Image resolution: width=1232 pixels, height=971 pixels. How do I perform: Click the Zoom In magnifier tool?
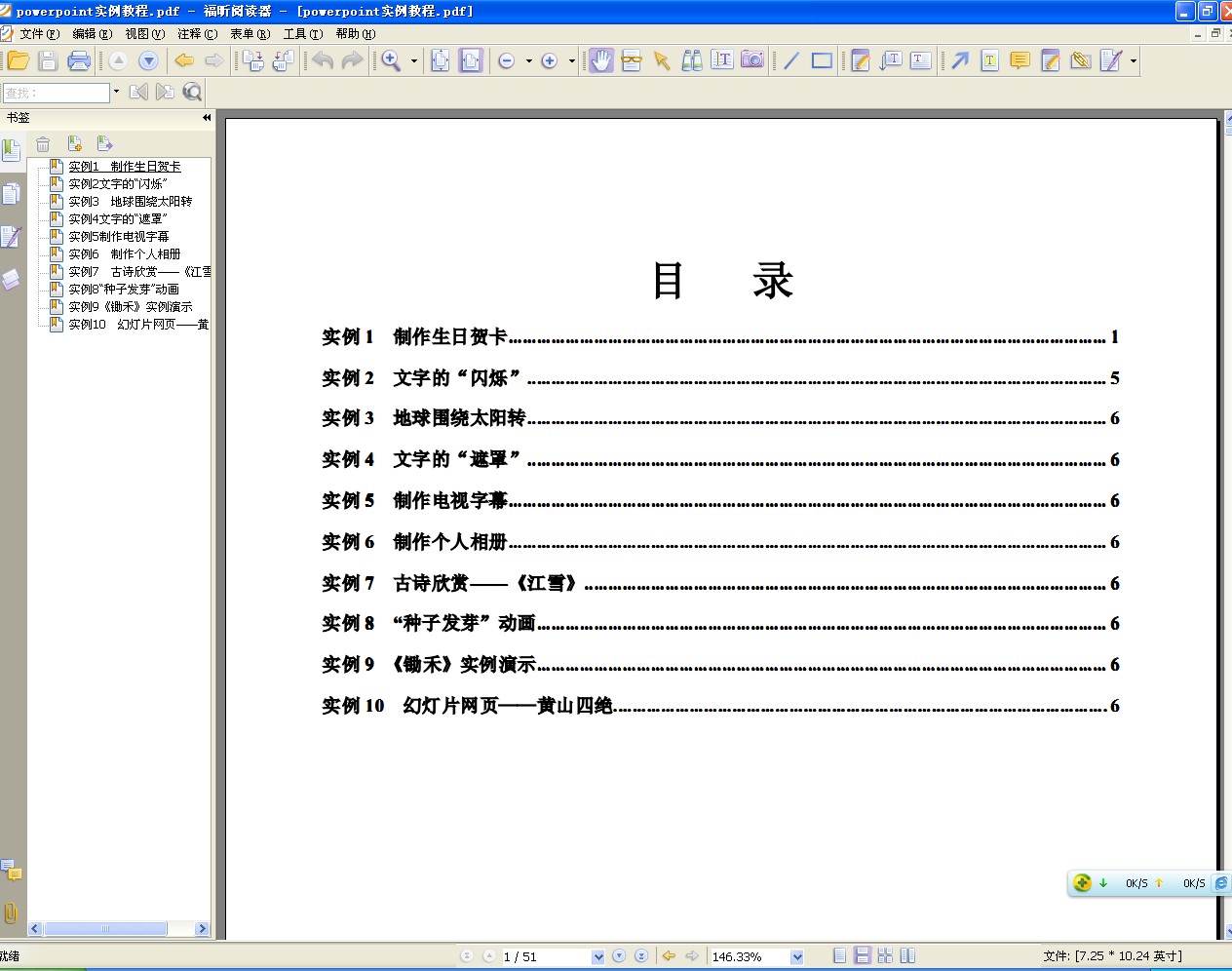(x=391, y=60)
